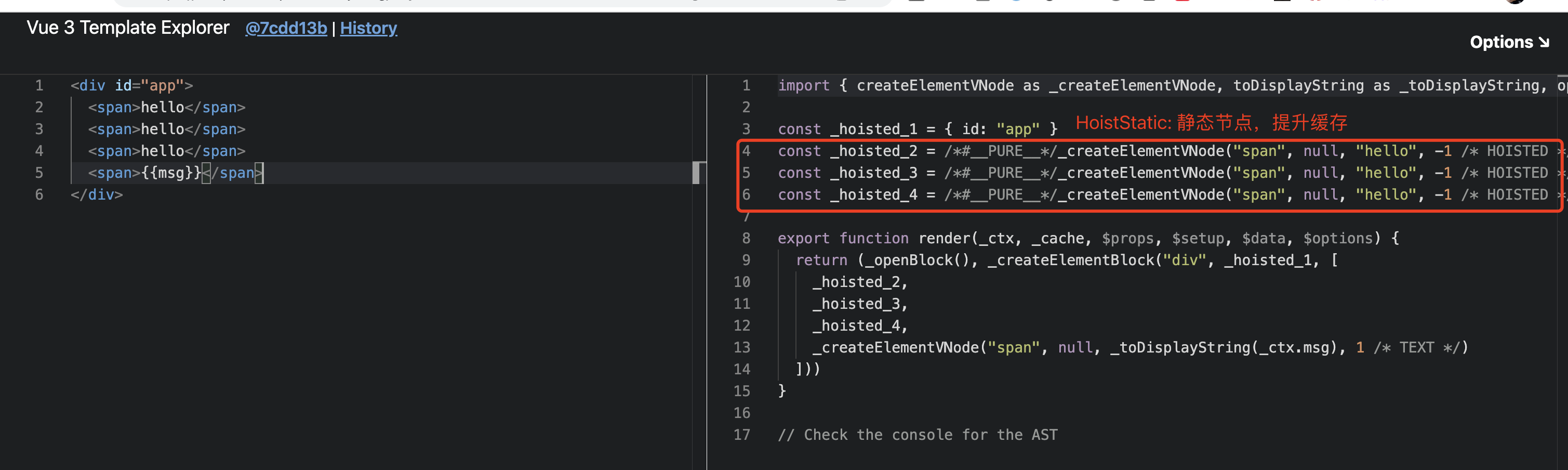Open the History link
This screenshot has width=1568, height=470.
(x=368, y=28)
